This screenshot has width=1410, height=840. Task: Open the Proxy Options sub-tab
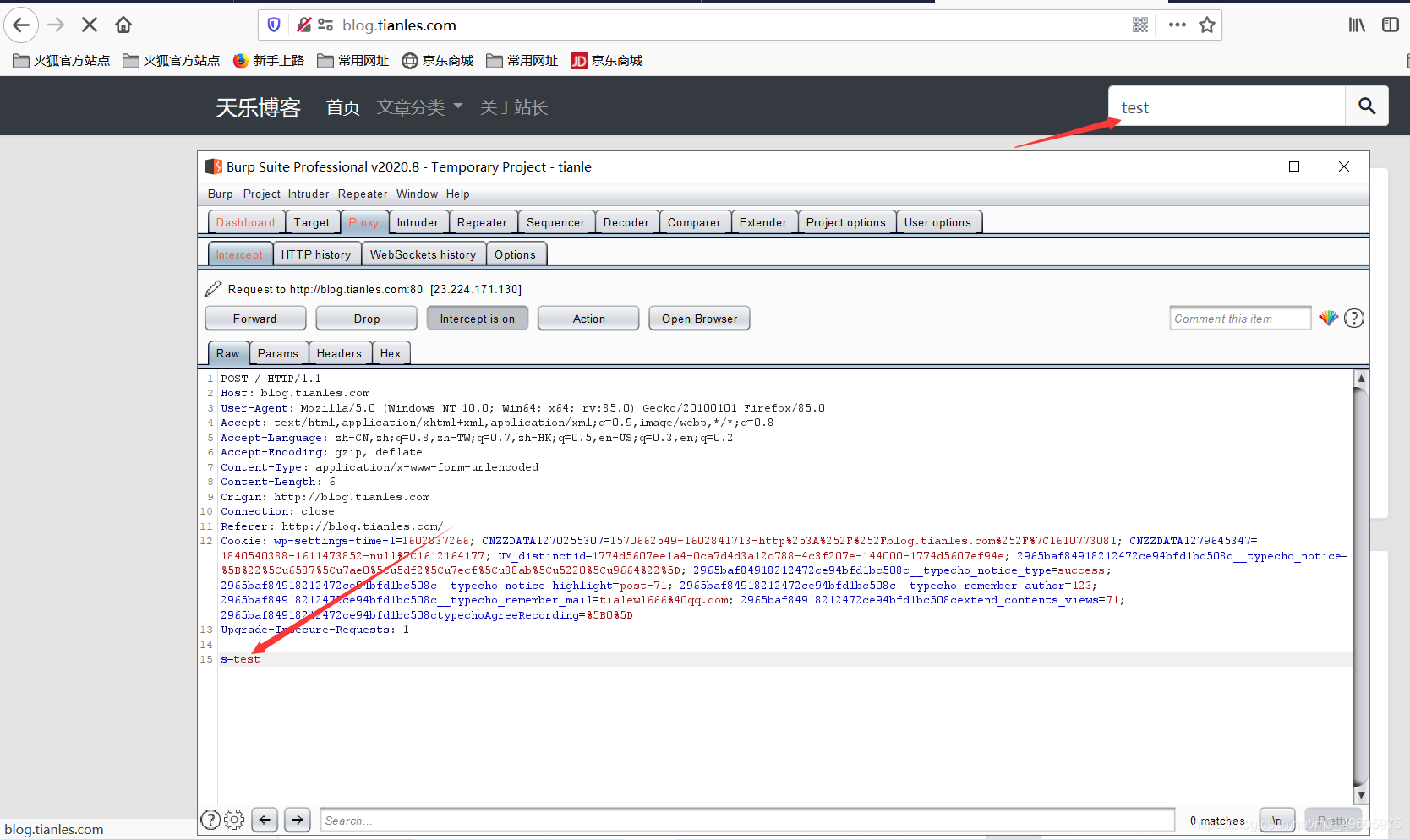pyautogui.click(x=516, y=254)
